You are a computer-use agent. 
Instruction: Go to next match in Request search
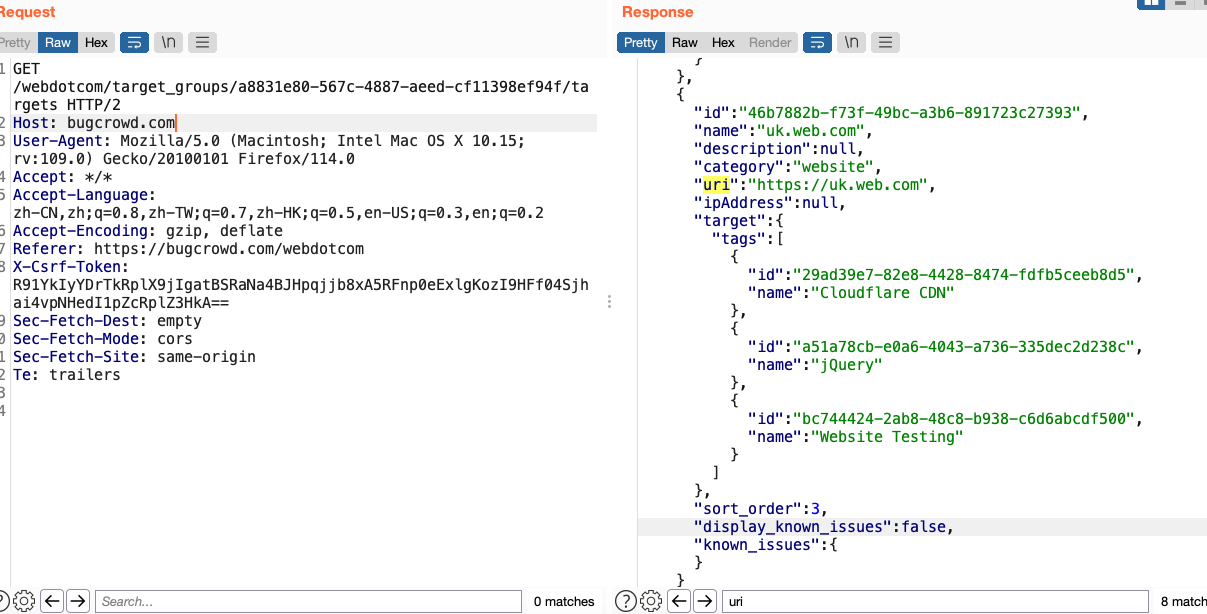(79, 601)
